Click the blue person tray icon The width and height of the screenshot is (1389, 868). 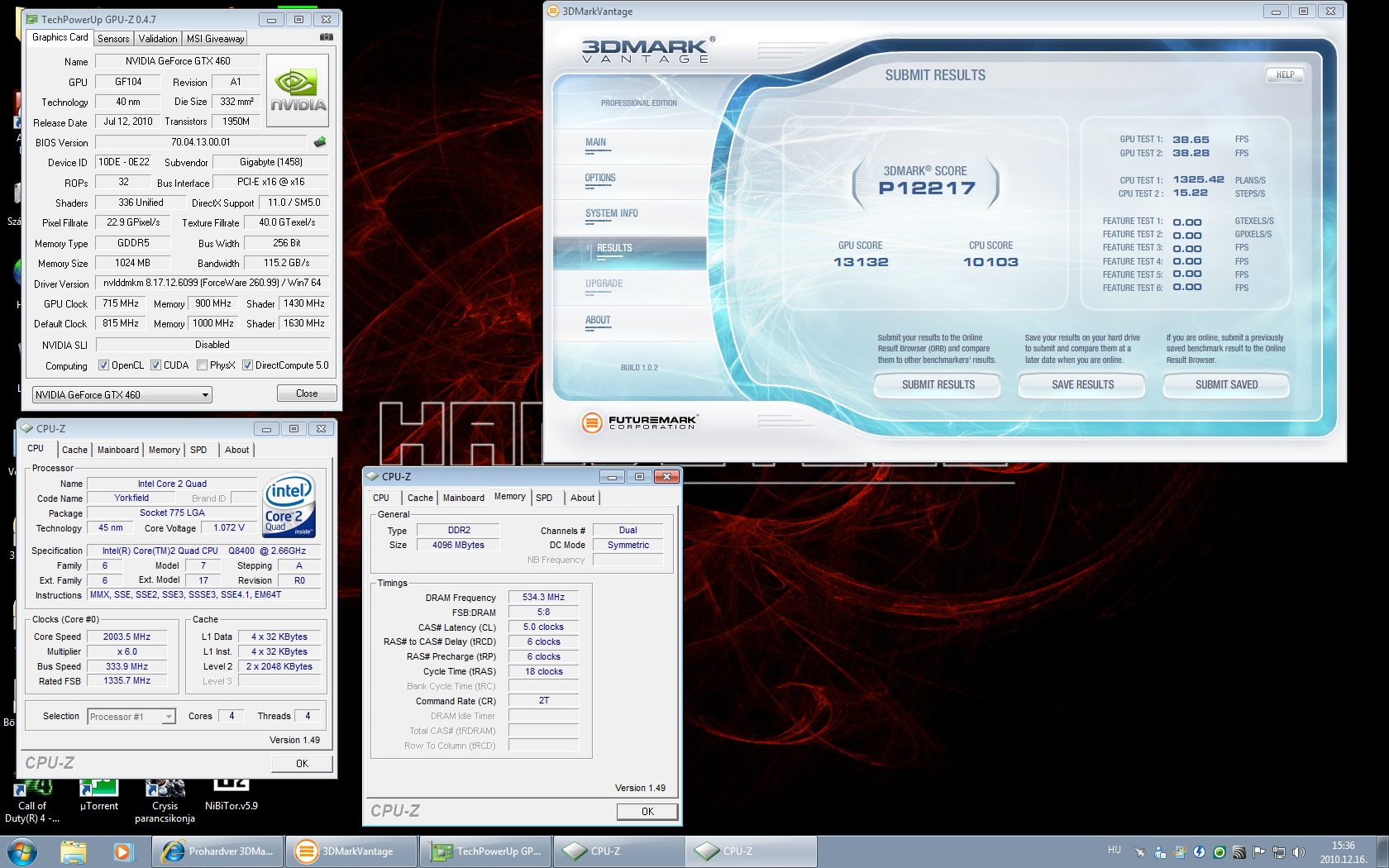click(x=1159, y=852)
